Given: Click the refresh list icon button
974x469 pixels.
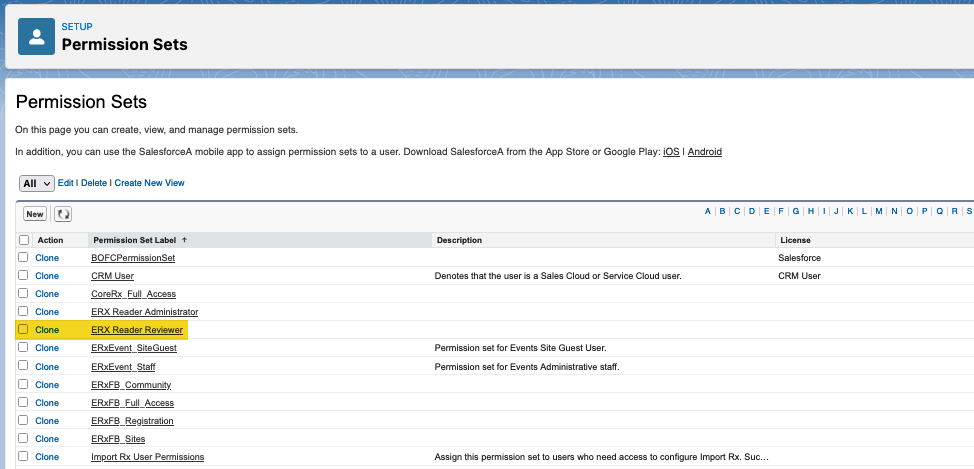Looking at the screenshot, I should point(62,214).
